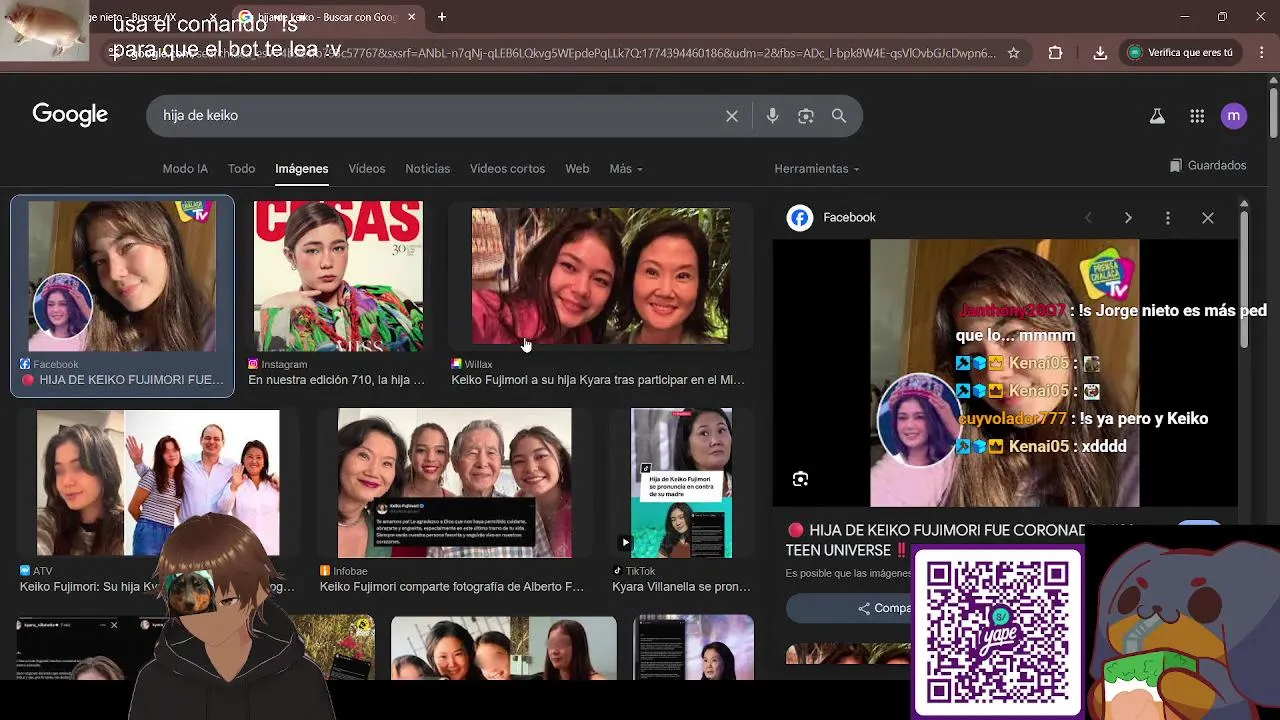Open search by image lens icon
This screenshot has width=1280, height=720.
coord(806,116)
